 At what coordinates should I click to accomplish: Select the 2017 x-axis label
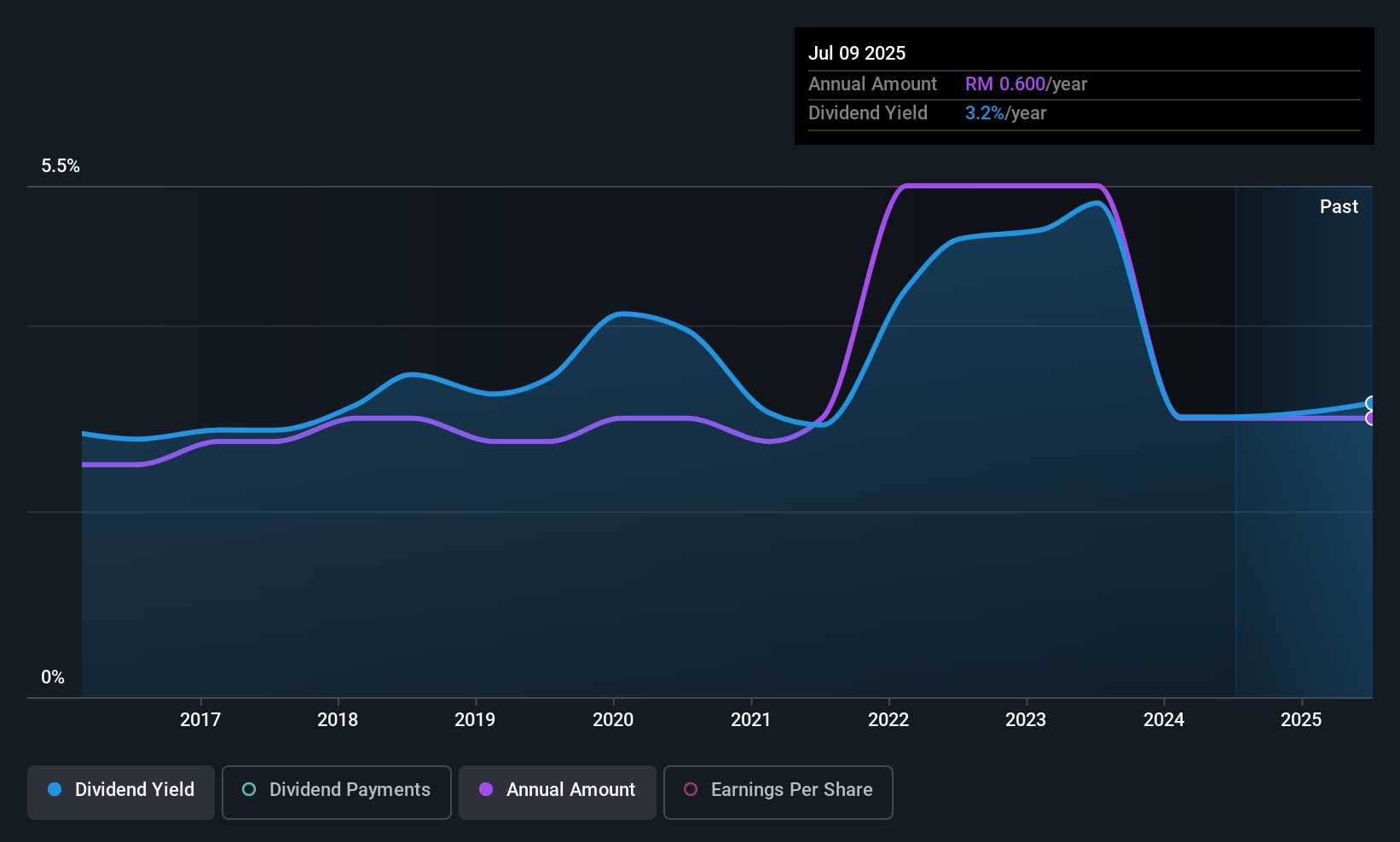(200, 720)
